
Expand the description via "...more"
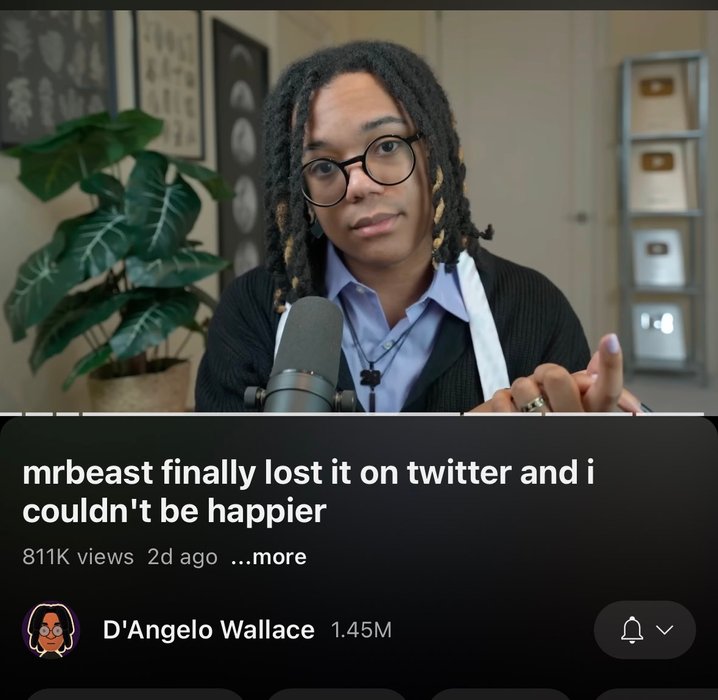(x=269, y=557)
